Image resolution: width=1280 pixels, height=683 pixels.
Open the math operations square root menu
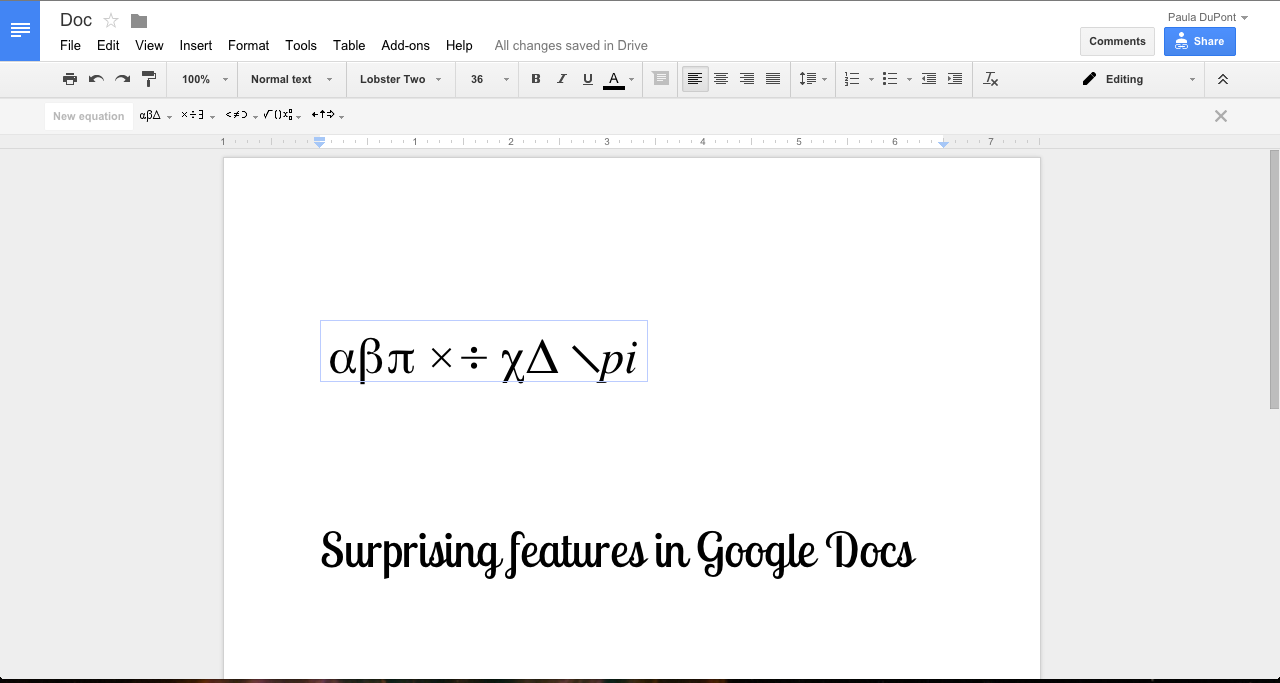click(283, 116)
